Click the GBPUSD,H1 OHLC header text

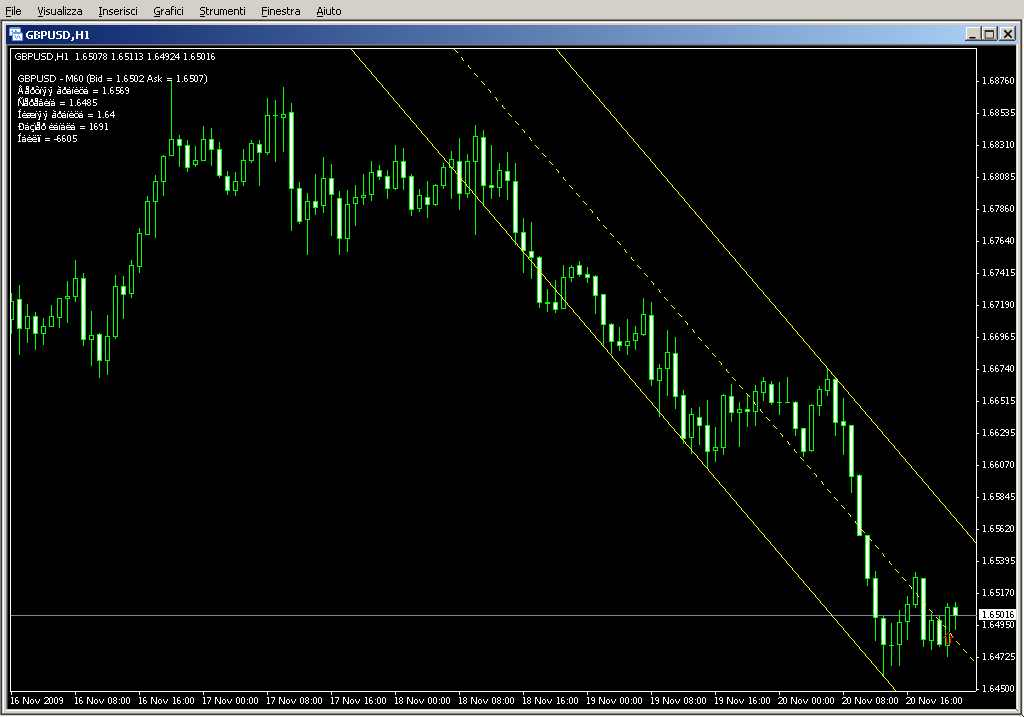(x=114, y=57)
